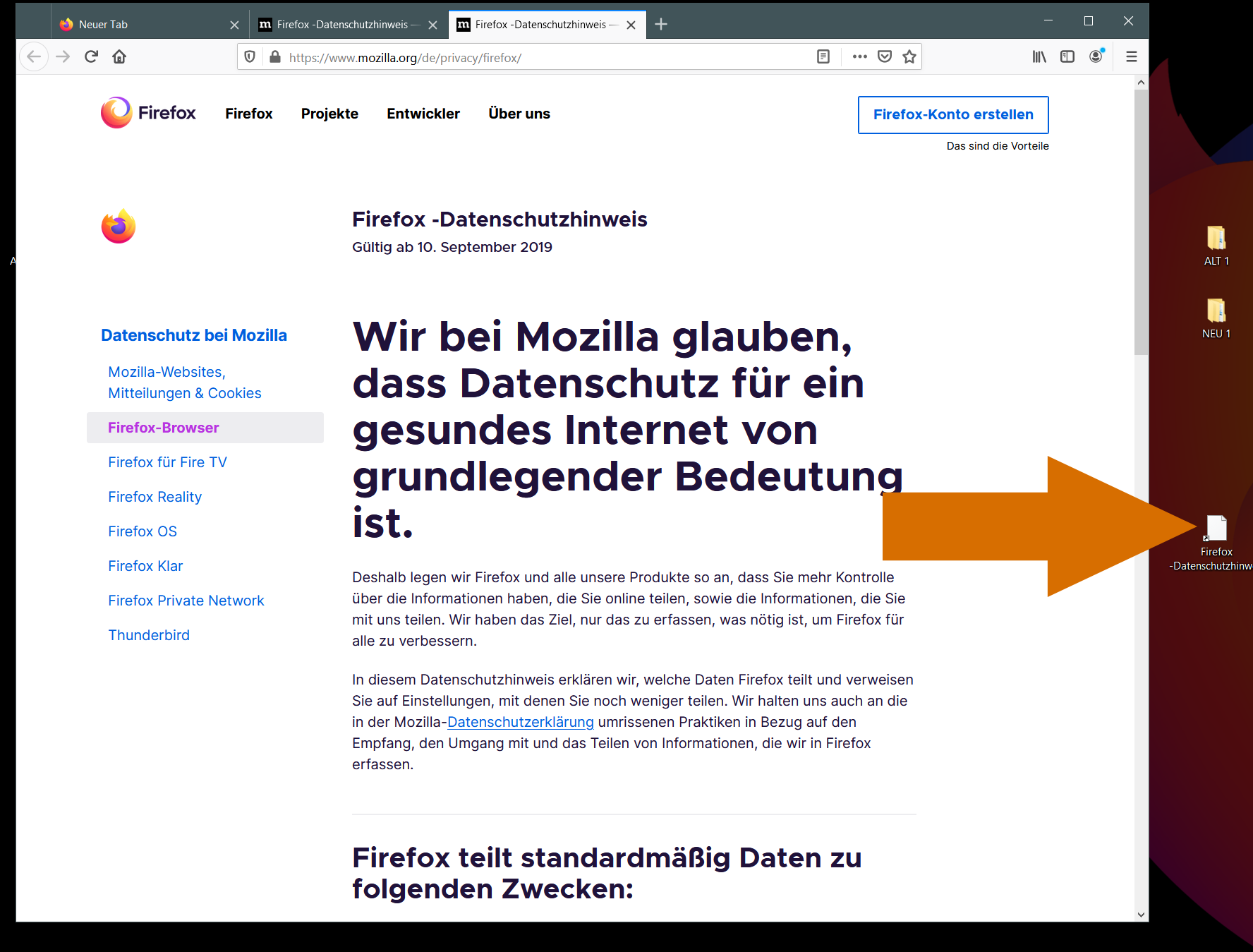Click the vertical scrollbar thumb
The height and width of the screenshot is (952, 1253).
click(1141, 222)
